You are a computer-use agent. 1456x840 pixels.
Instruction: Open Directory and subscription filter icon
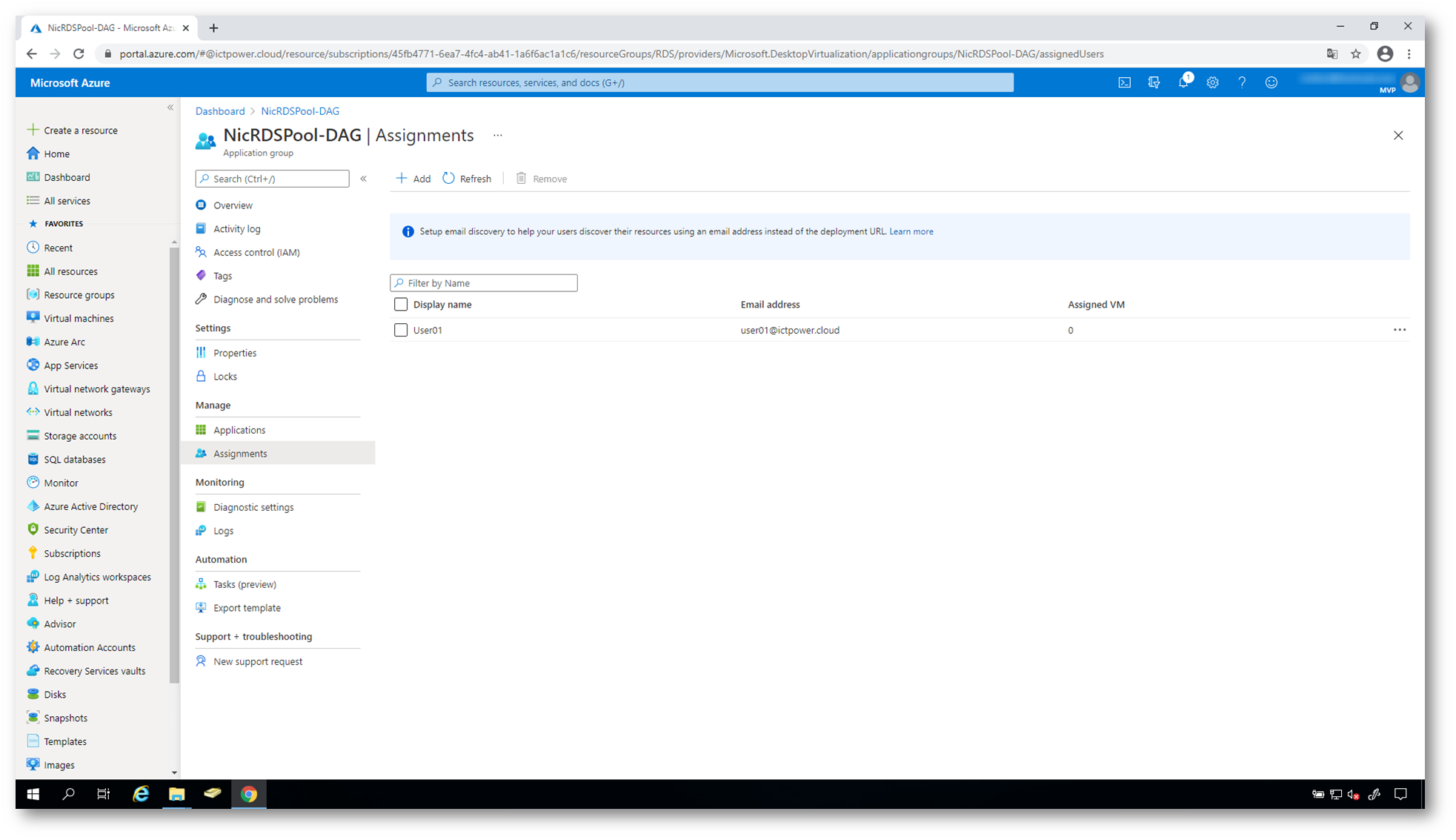[1154, 82]
